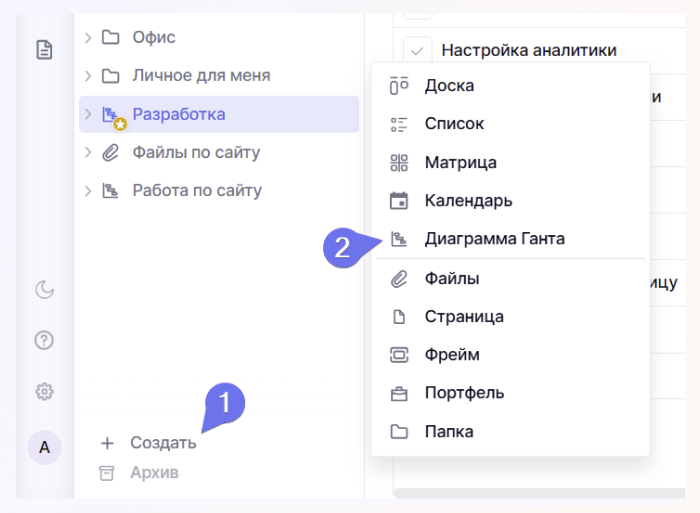The image size is (700, 513).
Task: Click the Фрейм icon in the menu
Action: click(x=399, y=355)
